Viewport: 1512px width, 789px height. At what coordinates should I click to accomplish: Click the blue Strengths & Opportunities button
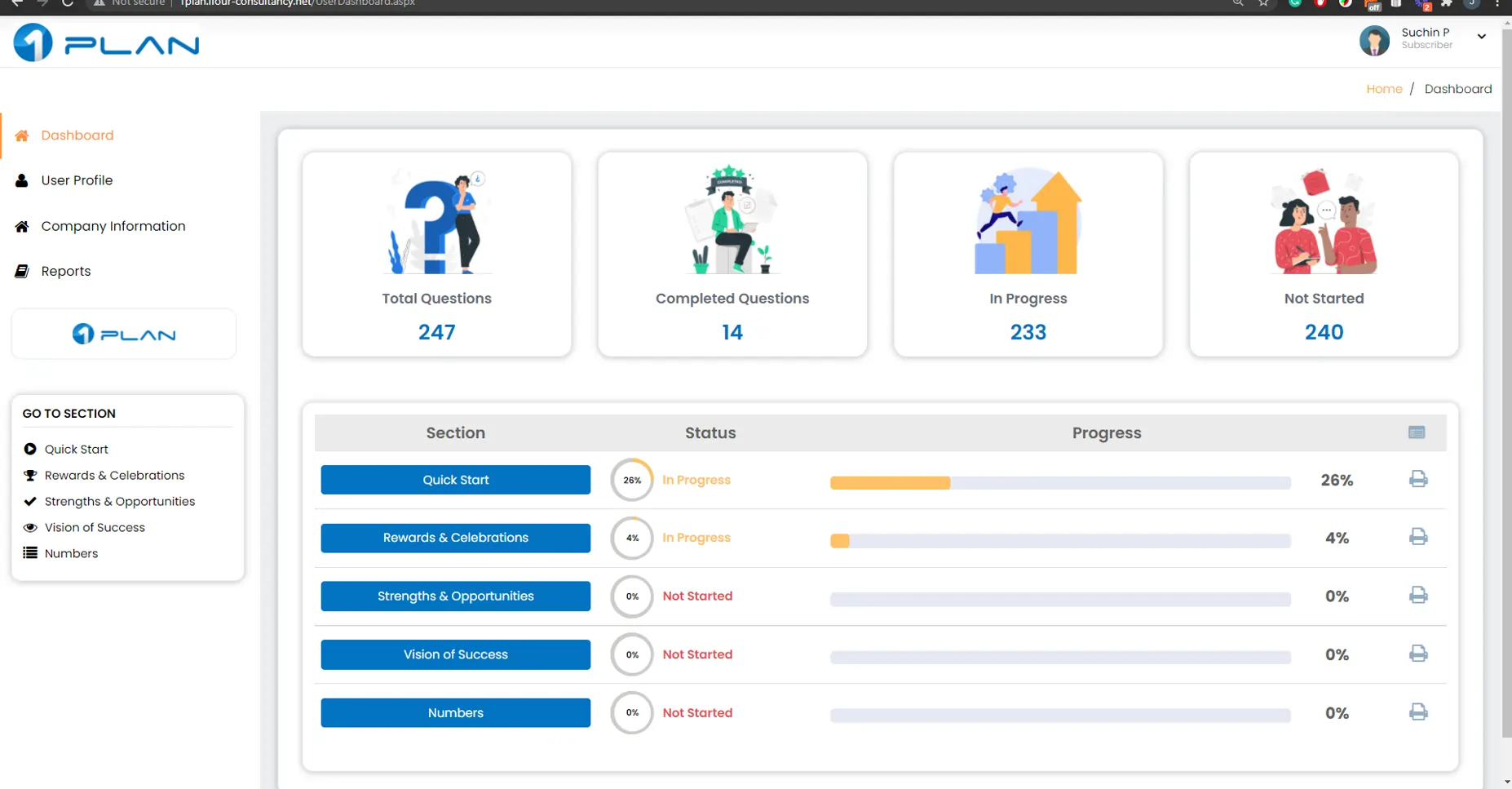click(x=455, y=596)
